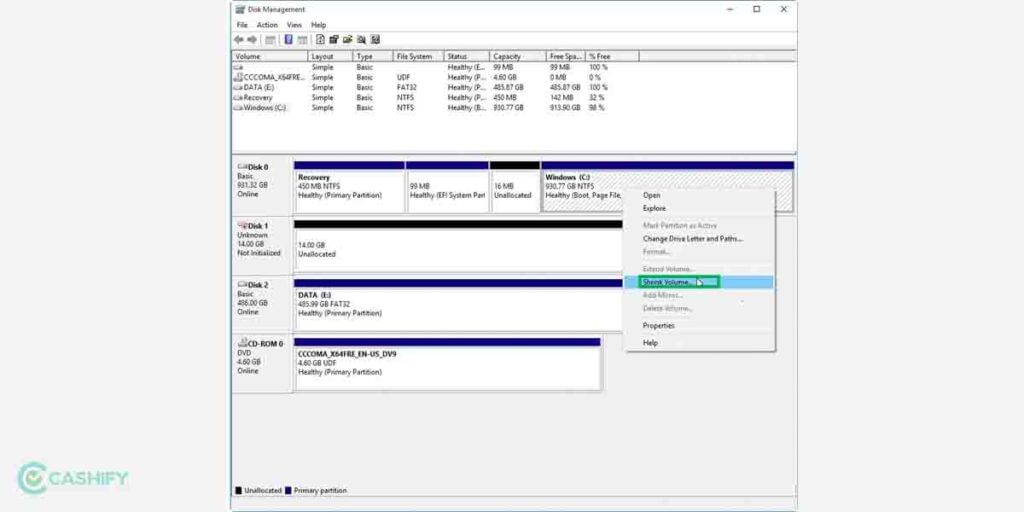
Task: Toggle the Show/Hide Action Pane toolbar icon
Action: 302,40
